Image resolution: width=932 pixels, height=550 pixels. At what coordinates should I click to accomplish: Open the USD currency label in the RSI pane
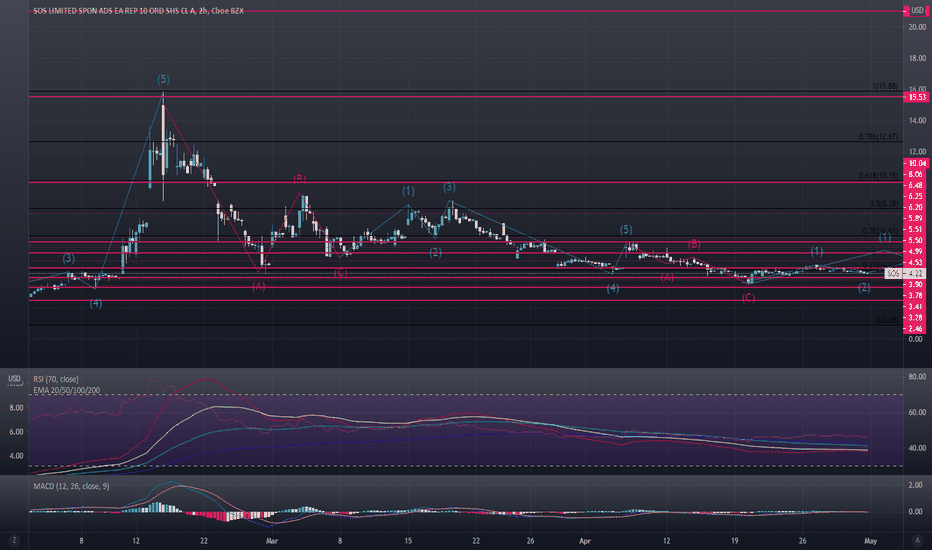pos(14,379)
